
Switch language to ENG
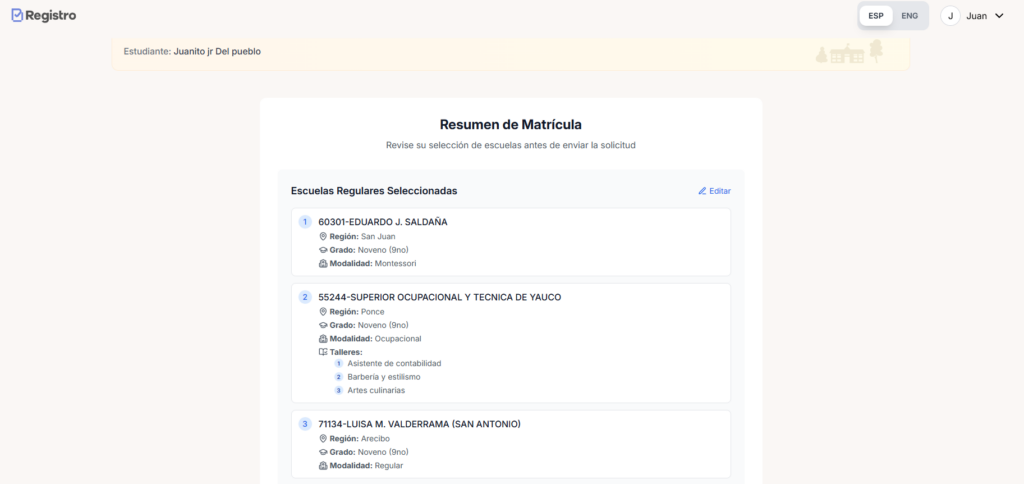[909, 16]
